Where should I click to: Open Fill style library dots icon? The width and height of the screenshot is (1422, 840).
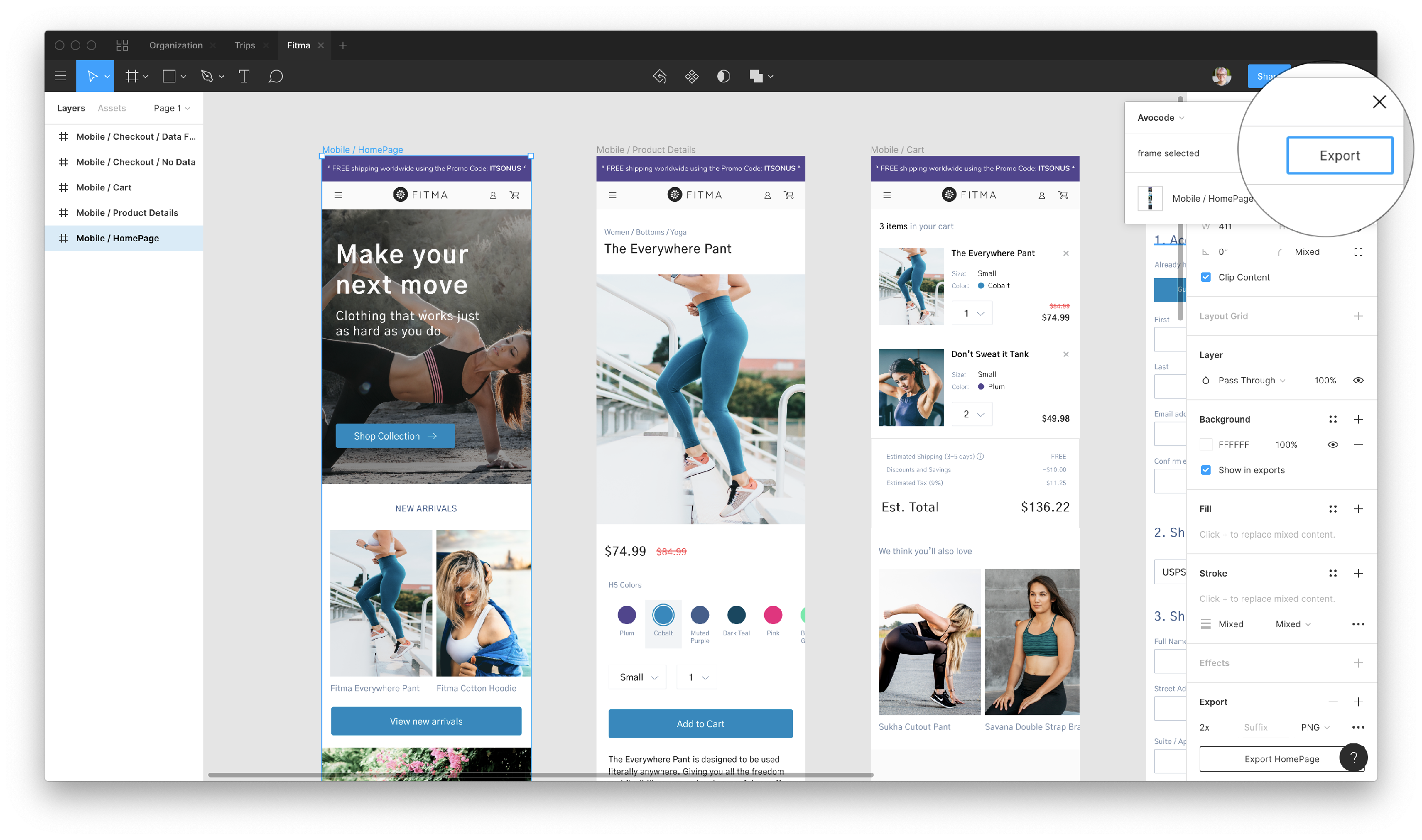coord(1332,509)
